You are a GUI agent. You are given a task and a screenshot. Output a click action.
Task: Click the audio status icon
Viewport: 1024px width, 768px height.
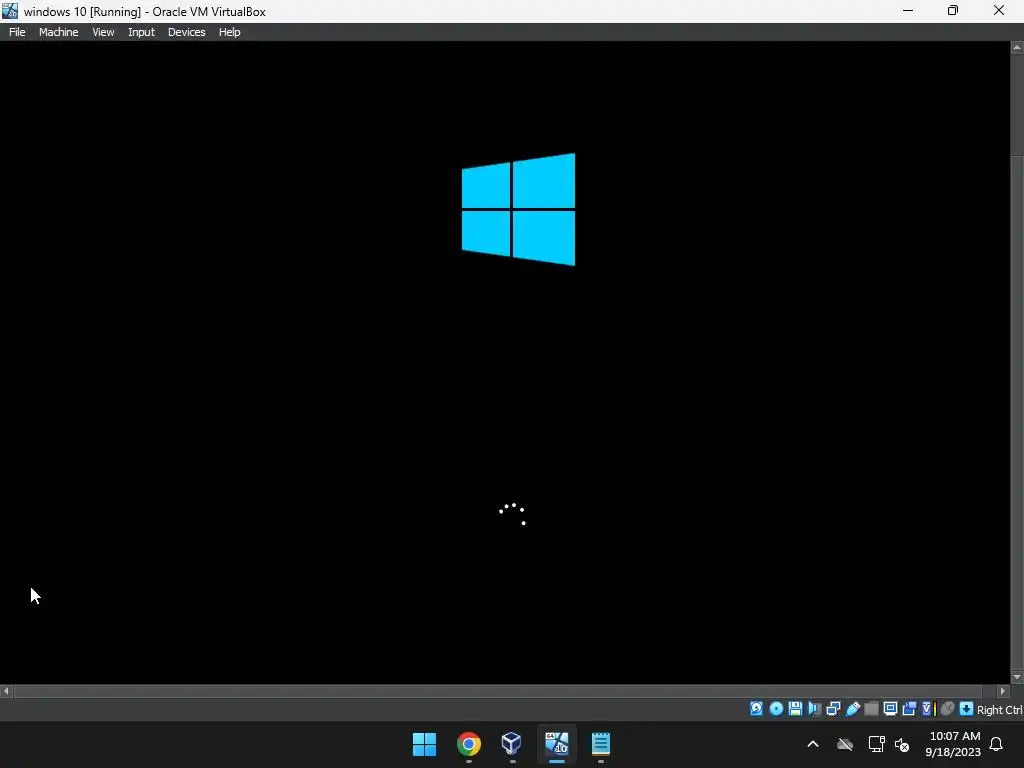(814, 709)
